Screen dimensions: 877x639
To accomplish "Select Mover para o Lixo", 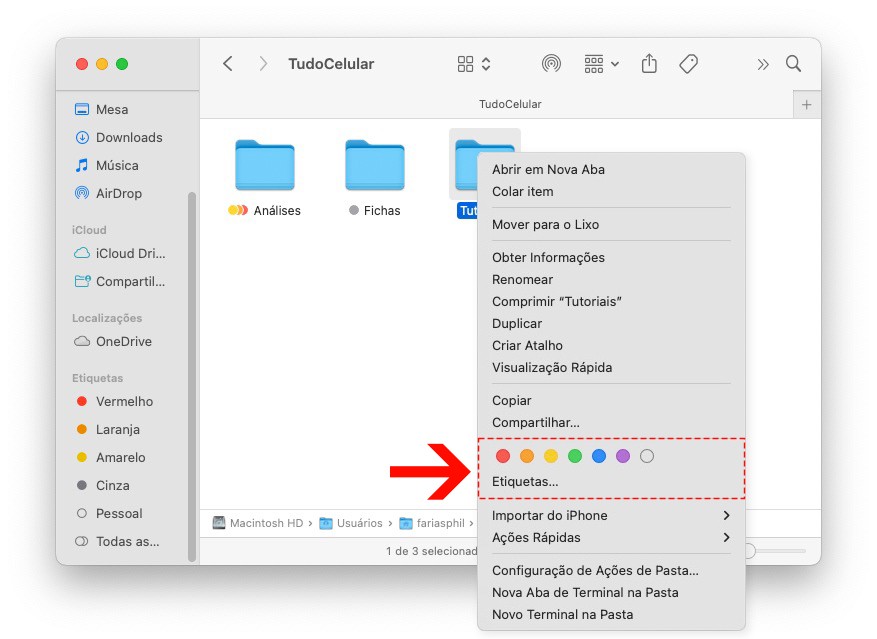I will coord(545,224).
